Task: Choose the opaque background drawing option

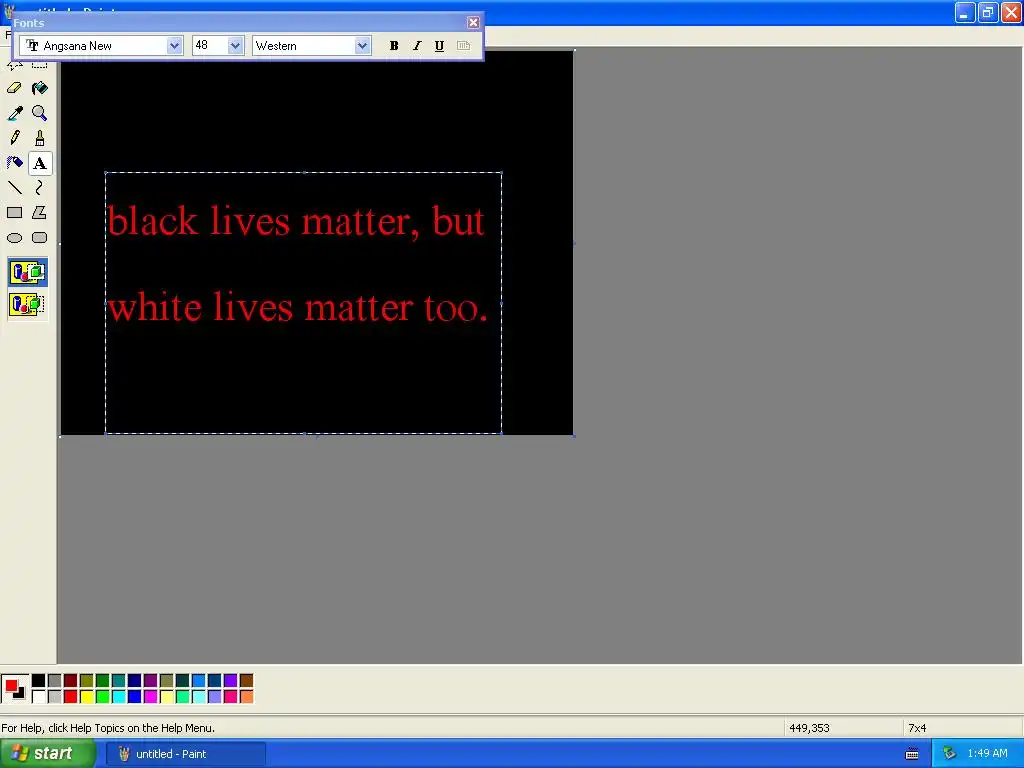Action: (27, 272)
